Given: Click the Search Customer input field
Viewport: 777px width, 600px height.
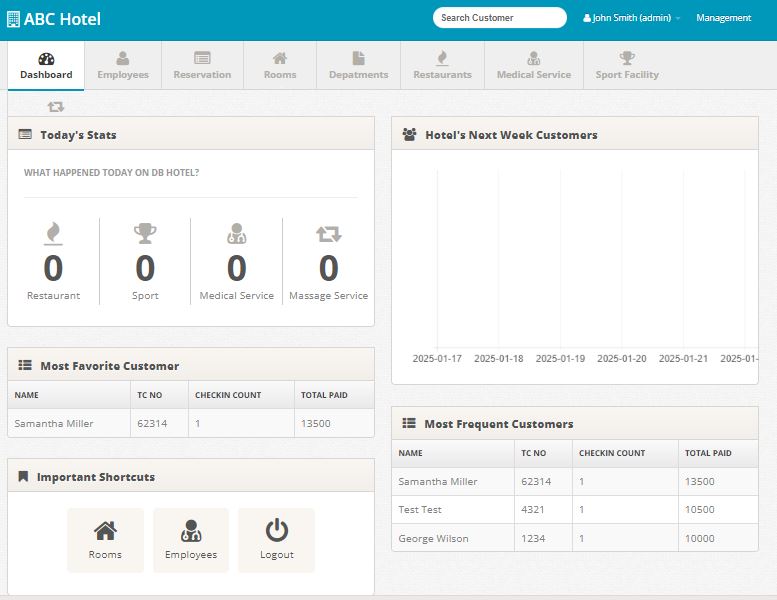Looking at the screenshot, I should (500, 18).
